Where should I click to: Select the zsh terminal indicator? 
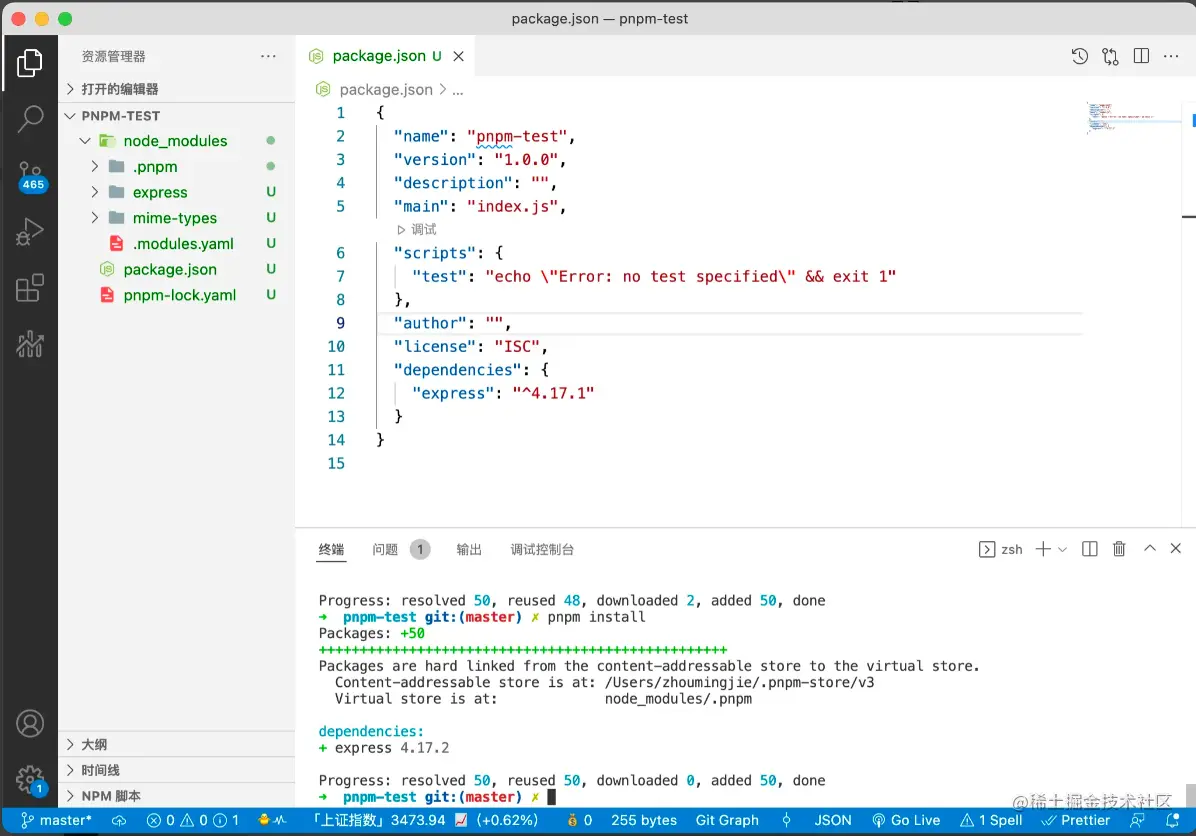pos(1000,549)
